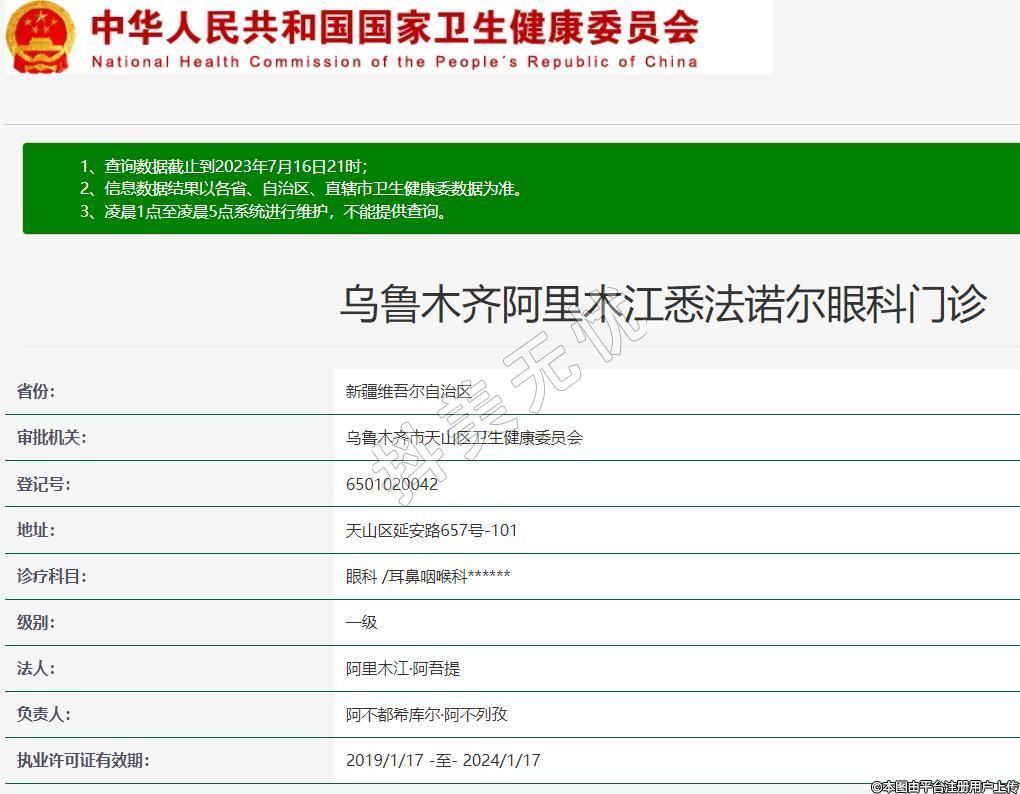Click the second notice line about 卫生健康委数据
This screenshot has width=1020, height=794.
(x=301, y=188)
